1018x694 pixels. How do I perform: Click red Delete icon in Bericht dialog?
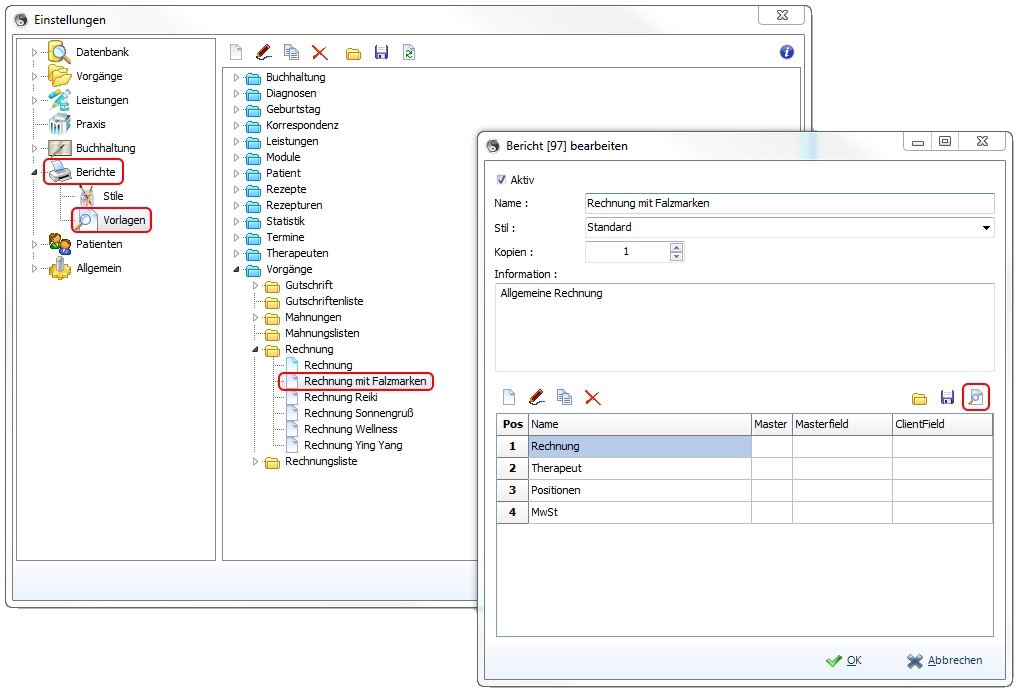pos(592,397)
